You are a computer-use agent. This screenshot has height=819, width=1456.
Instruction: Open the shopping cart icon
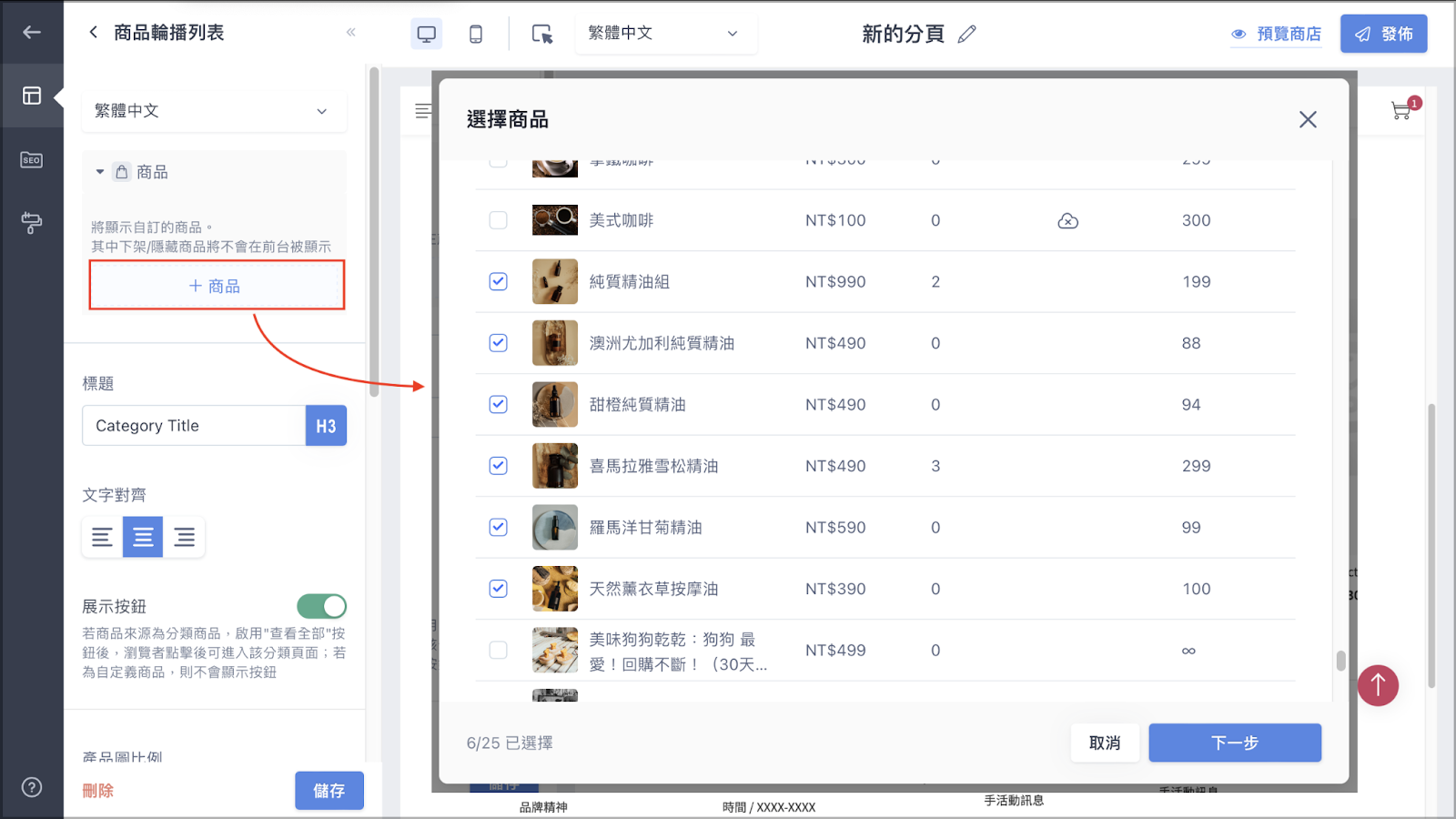pyautogui.click(x=1402, y=110)
